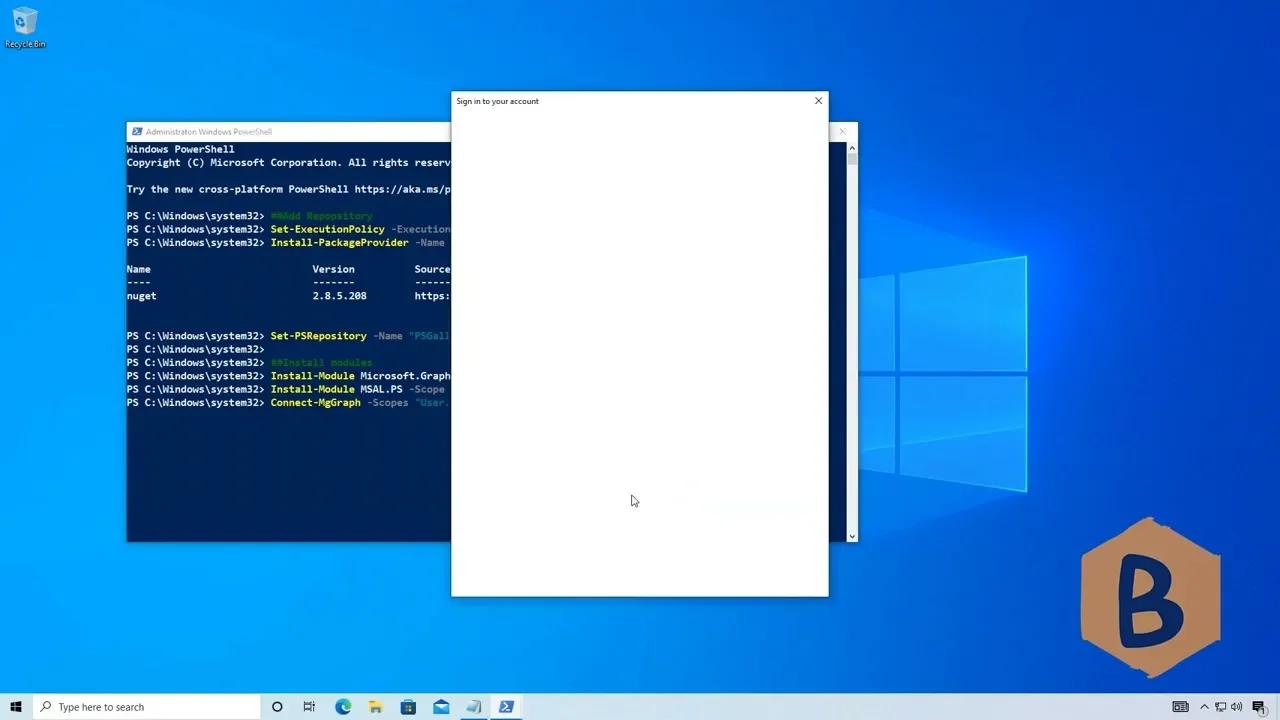Open the Mail app from the taskbar
1280x720 pixels.
coord(441,707)
